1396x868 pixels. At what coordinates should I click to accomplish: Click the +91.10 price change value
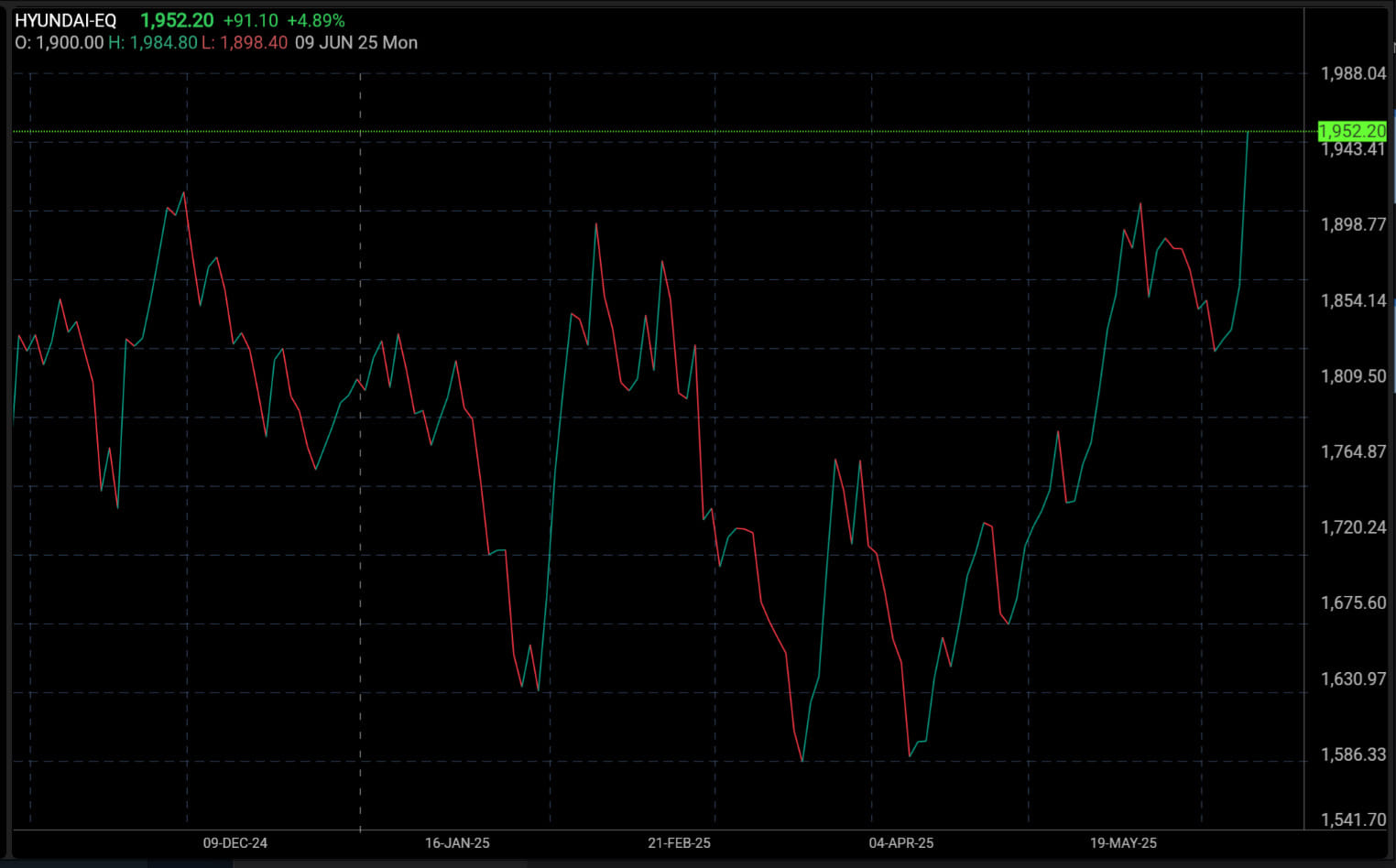point(250,20)
